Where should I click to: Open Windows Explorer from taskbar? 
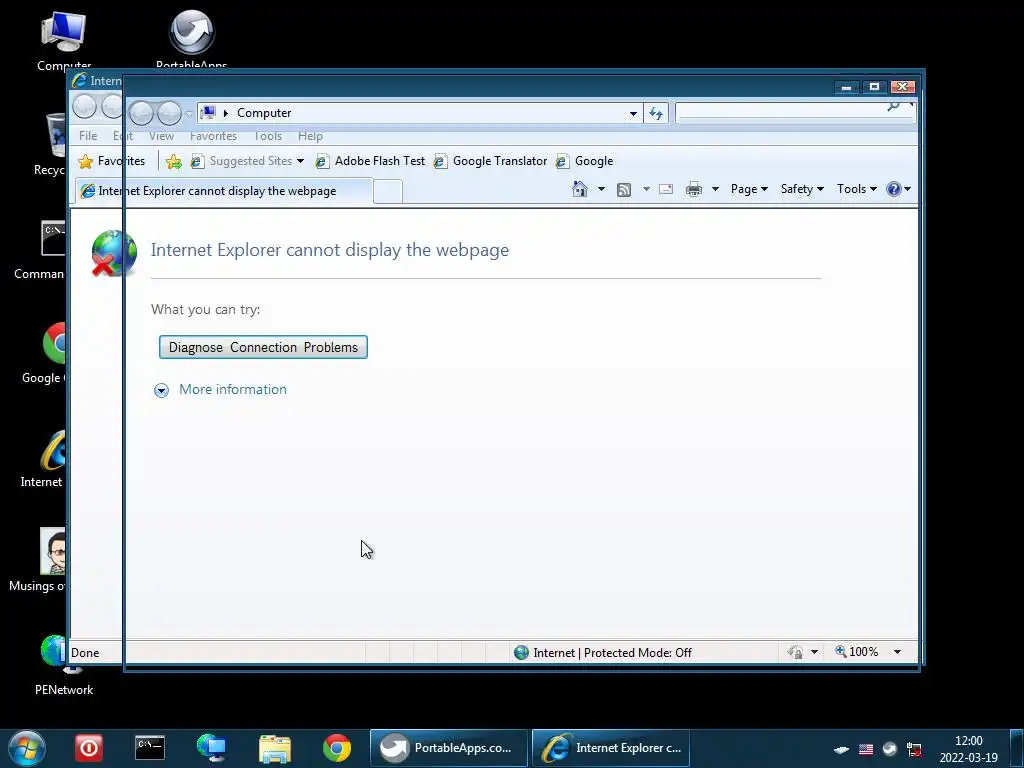click(x=275, y=748)
